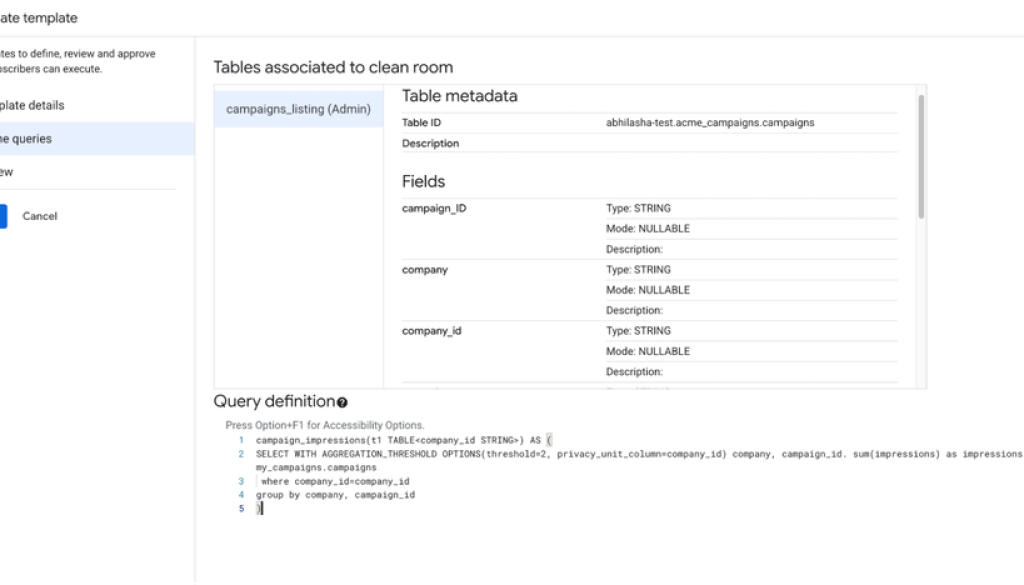The width and height of the screenshot is (1024, 585).
Task: Select the company field name
Action: tap(424, 270)
